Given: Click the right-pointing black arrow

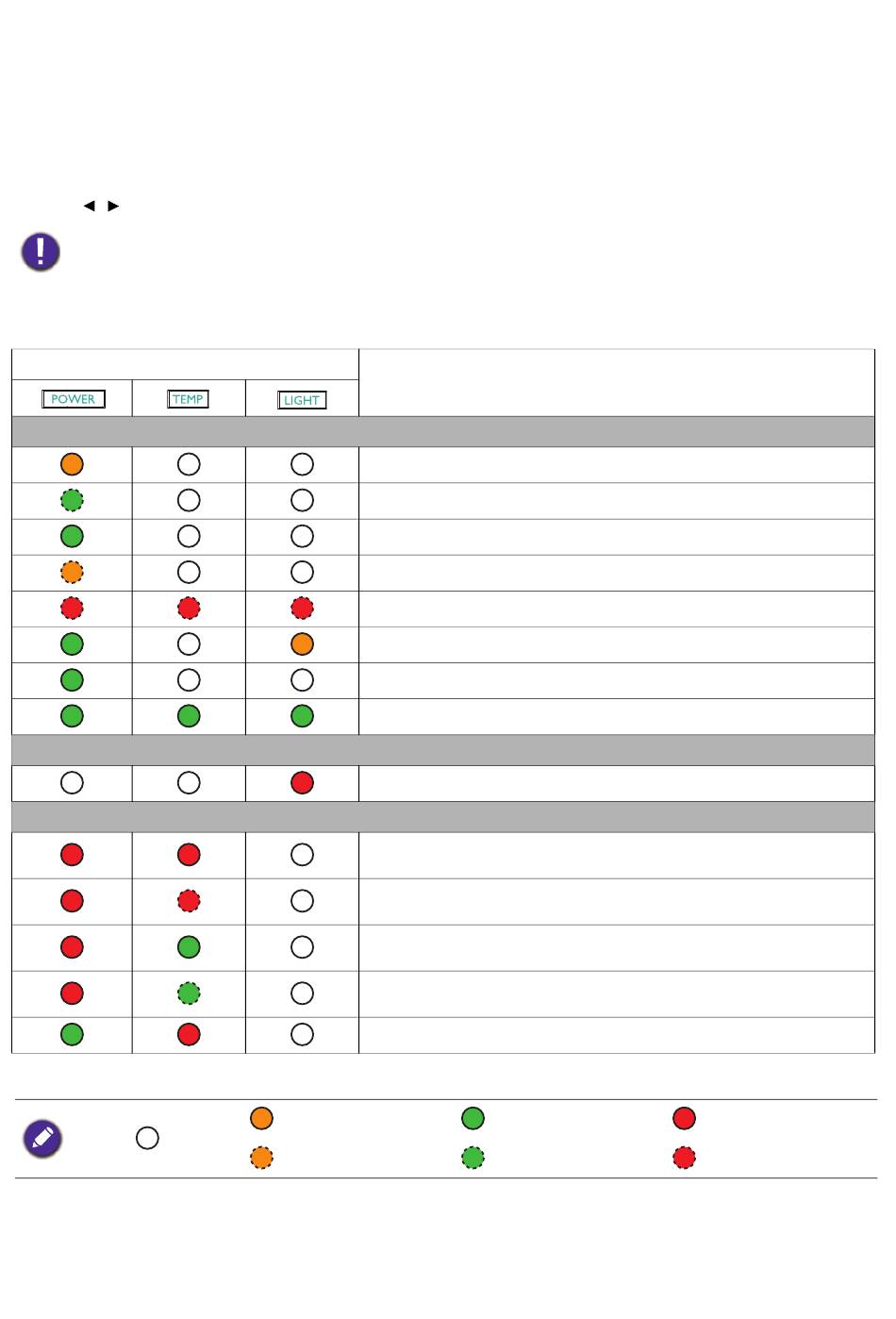Looking at the screenshot, I should (x=113, y=206).
